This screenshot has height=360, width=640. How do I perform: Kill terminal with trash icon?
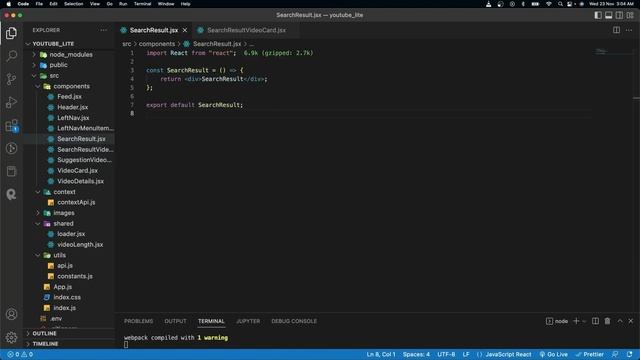coord(607,321)
